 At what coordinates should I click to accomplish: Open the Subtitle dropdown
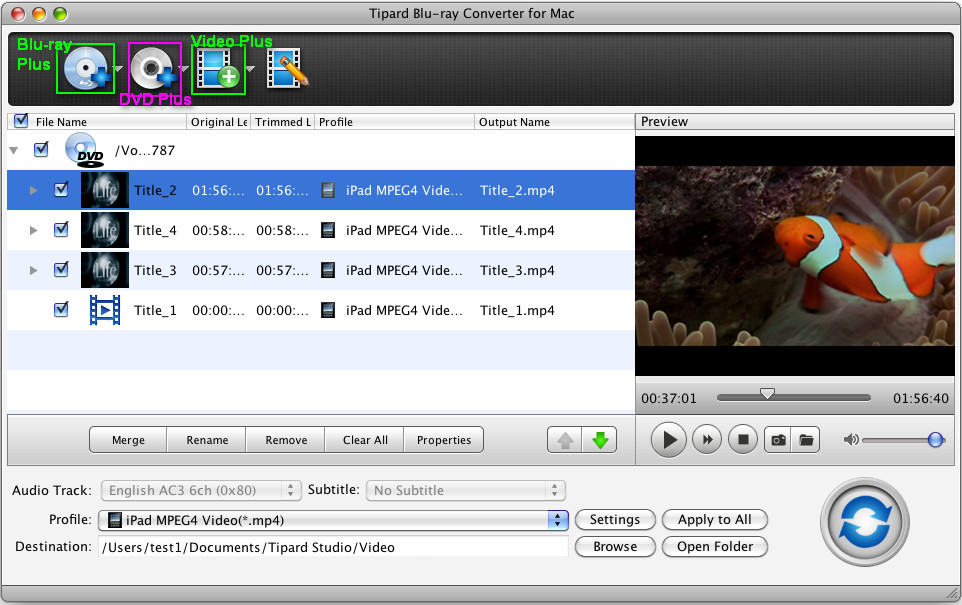(x=466, y=490)
